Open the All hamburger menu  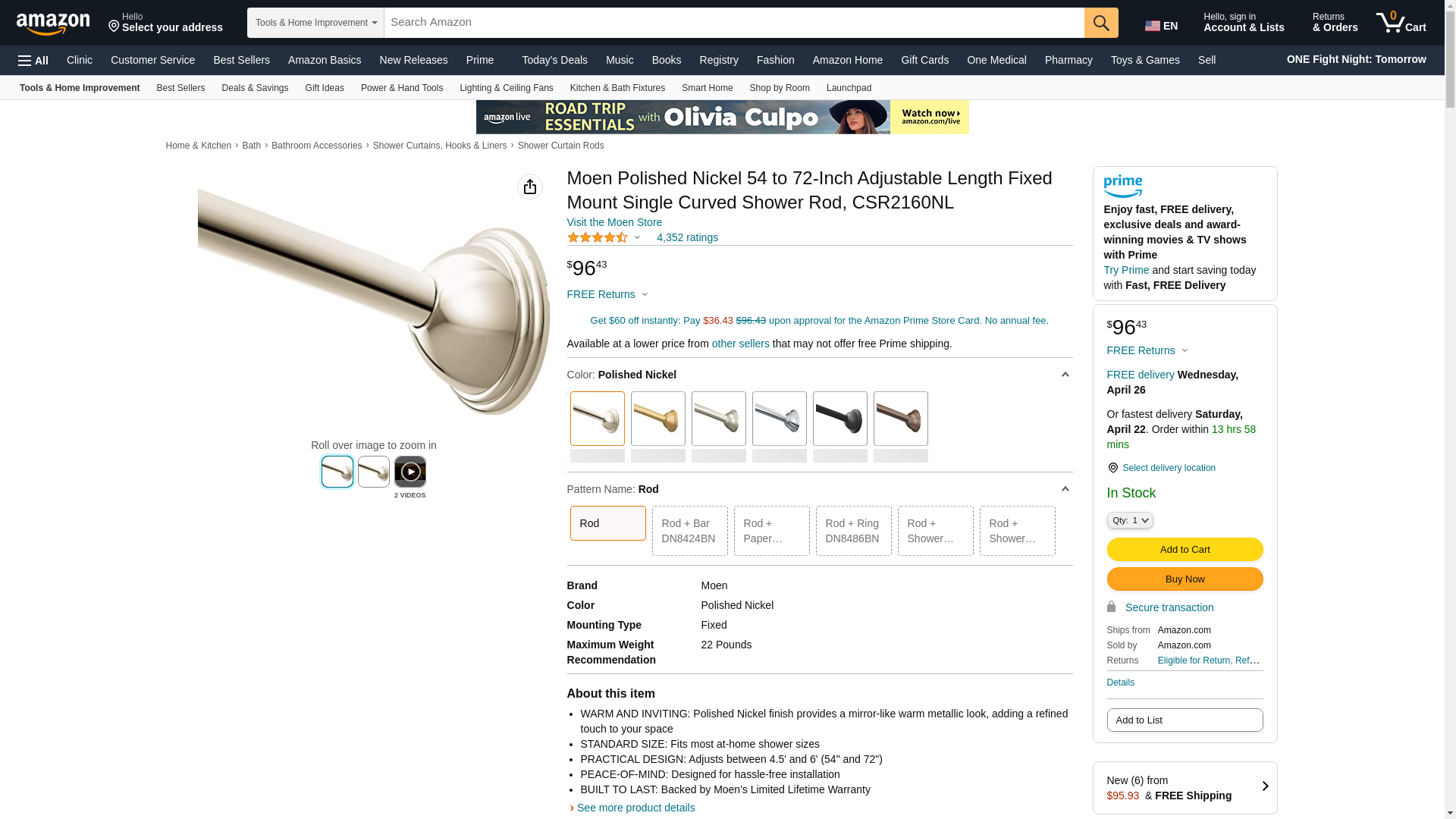(33, 60)
